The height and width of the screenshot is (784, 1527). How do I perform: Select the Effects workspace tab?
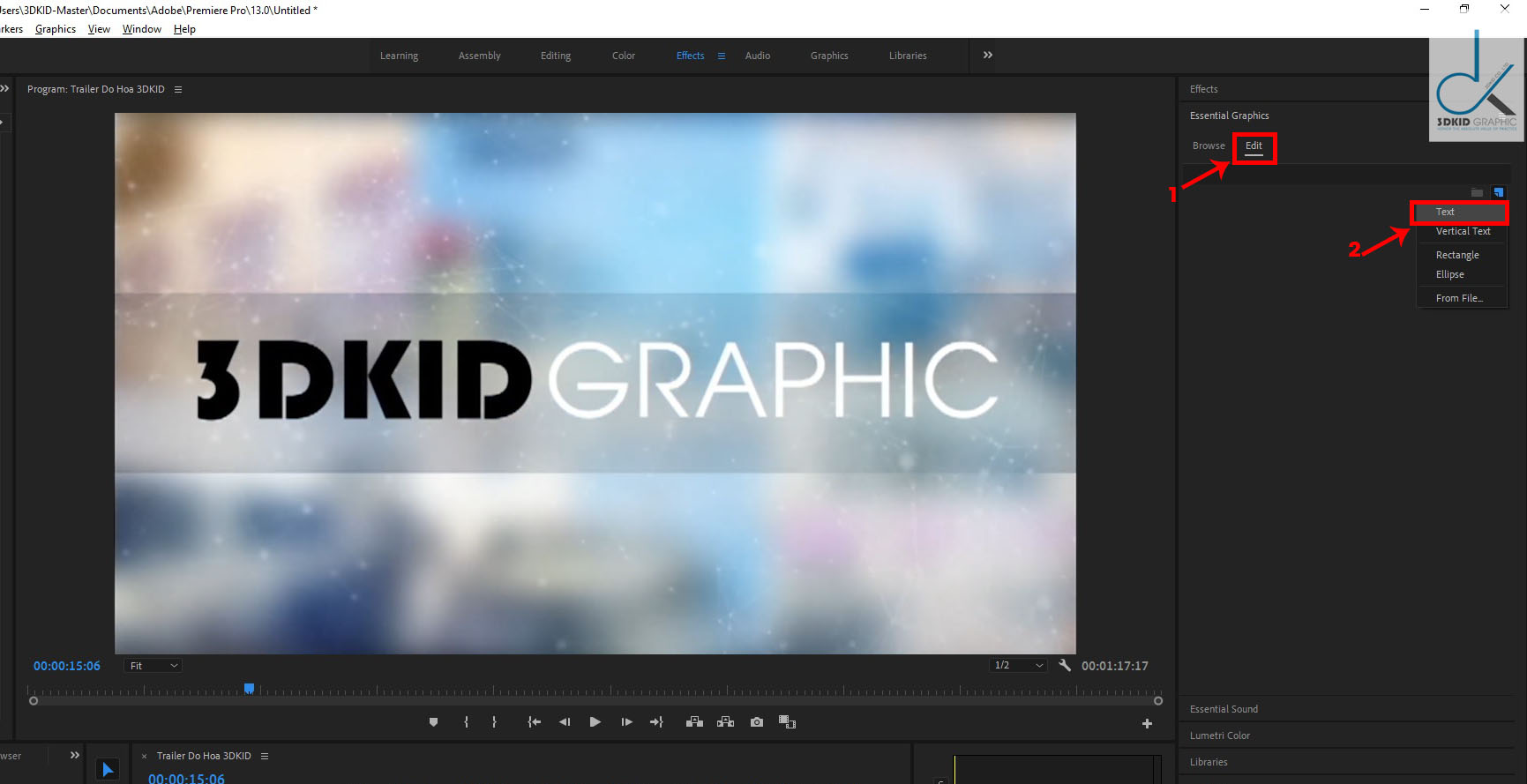690,56
